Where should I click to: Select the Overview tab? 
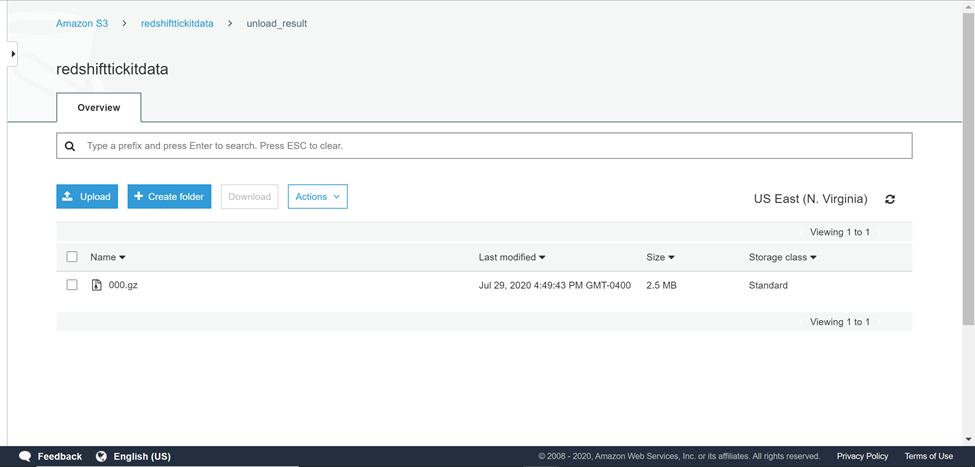(99, 108)
